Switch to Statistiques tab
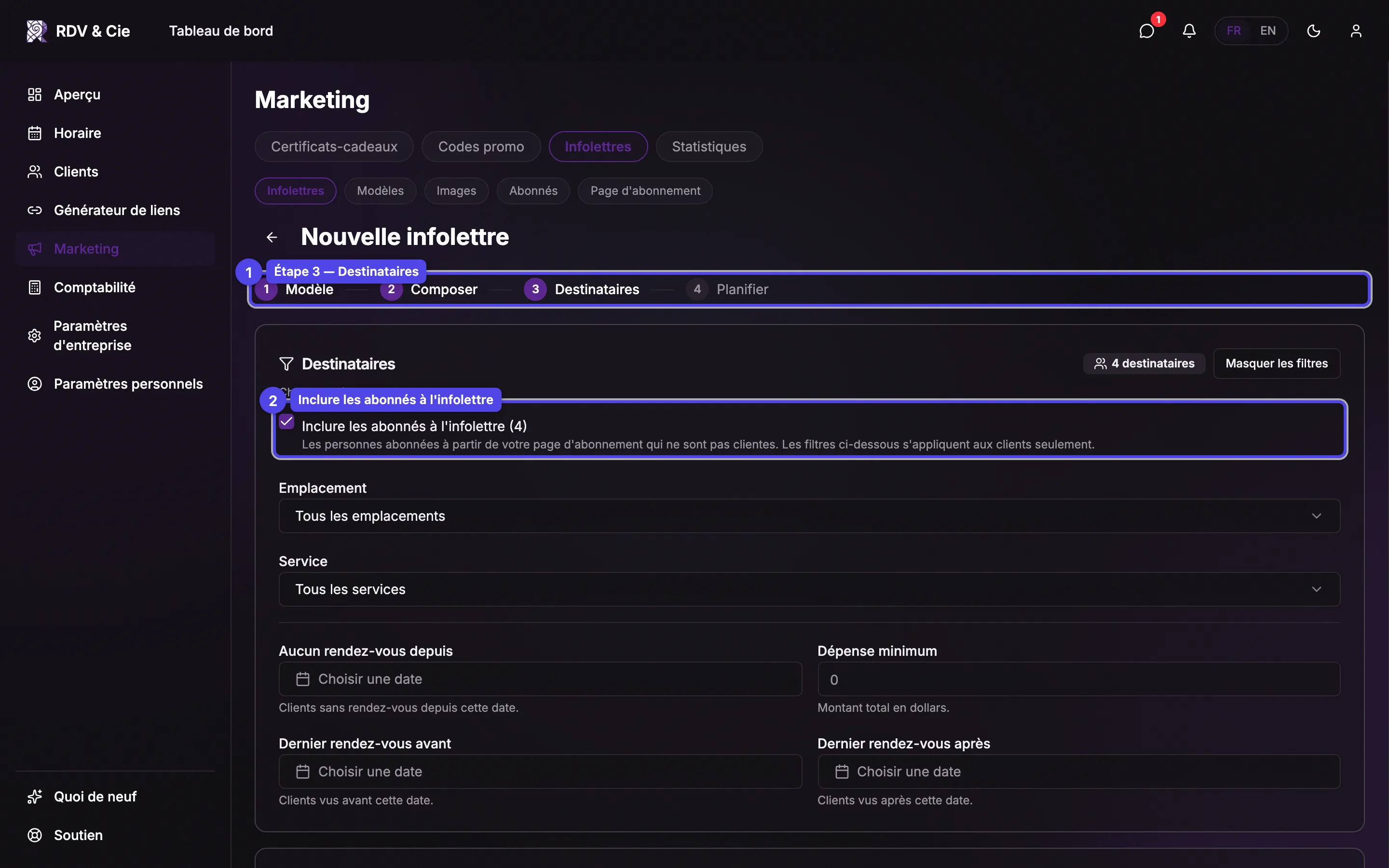The image size is (1389, 868). [x=709, y=147]
